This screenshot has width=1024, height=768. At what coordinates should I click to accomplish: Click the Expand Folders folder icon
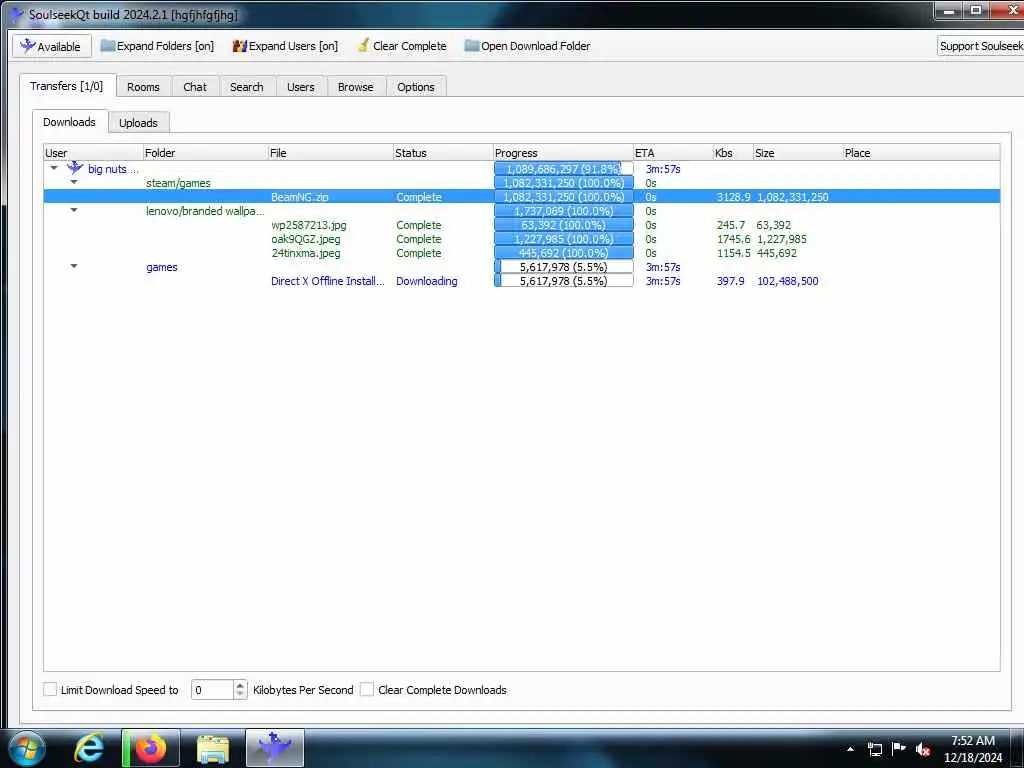[x=108, y=46]
